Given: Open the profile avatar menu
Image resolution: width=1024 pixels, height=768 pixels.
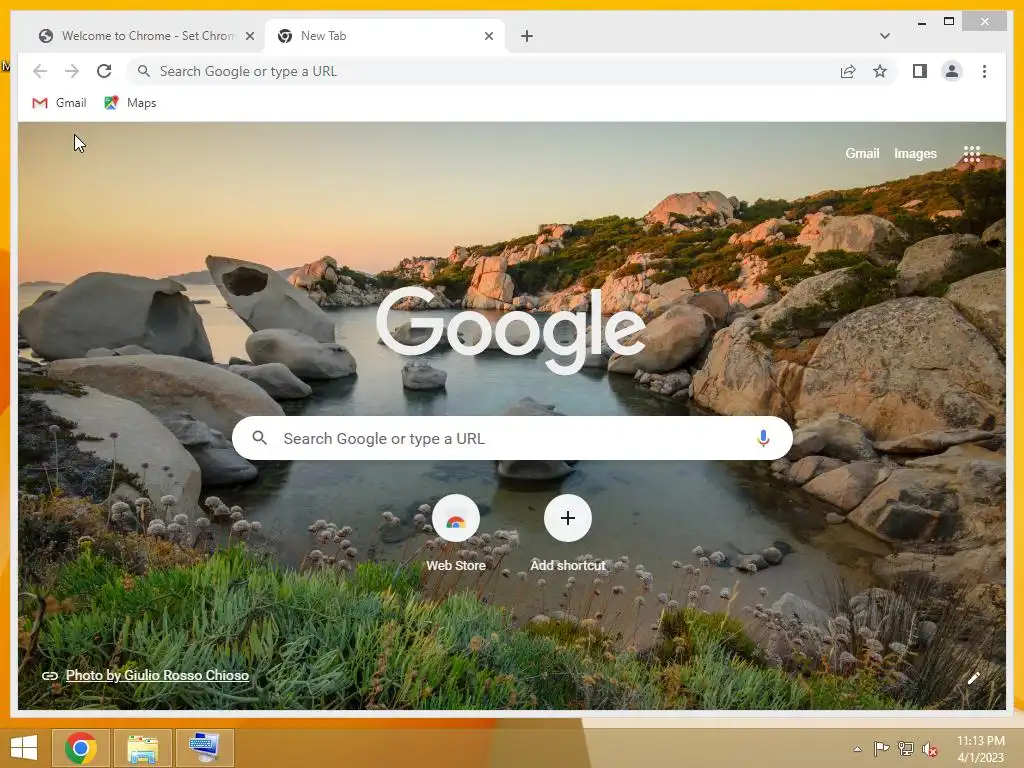Looking at the screenshot, I should [x=952, y=71].
